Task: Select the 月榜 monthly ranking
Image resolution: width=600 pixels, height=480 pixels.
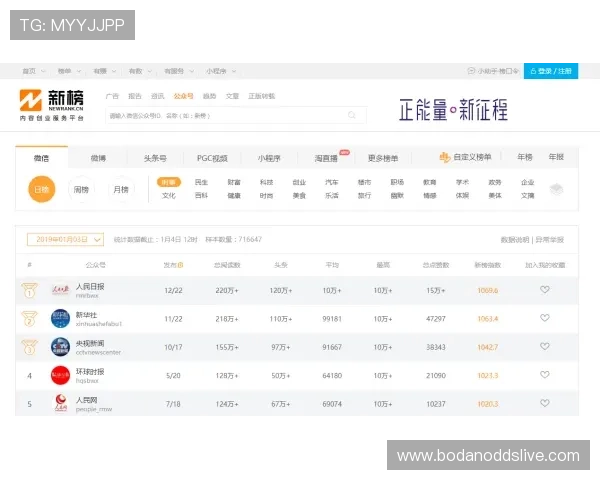Action: [121, 189]
